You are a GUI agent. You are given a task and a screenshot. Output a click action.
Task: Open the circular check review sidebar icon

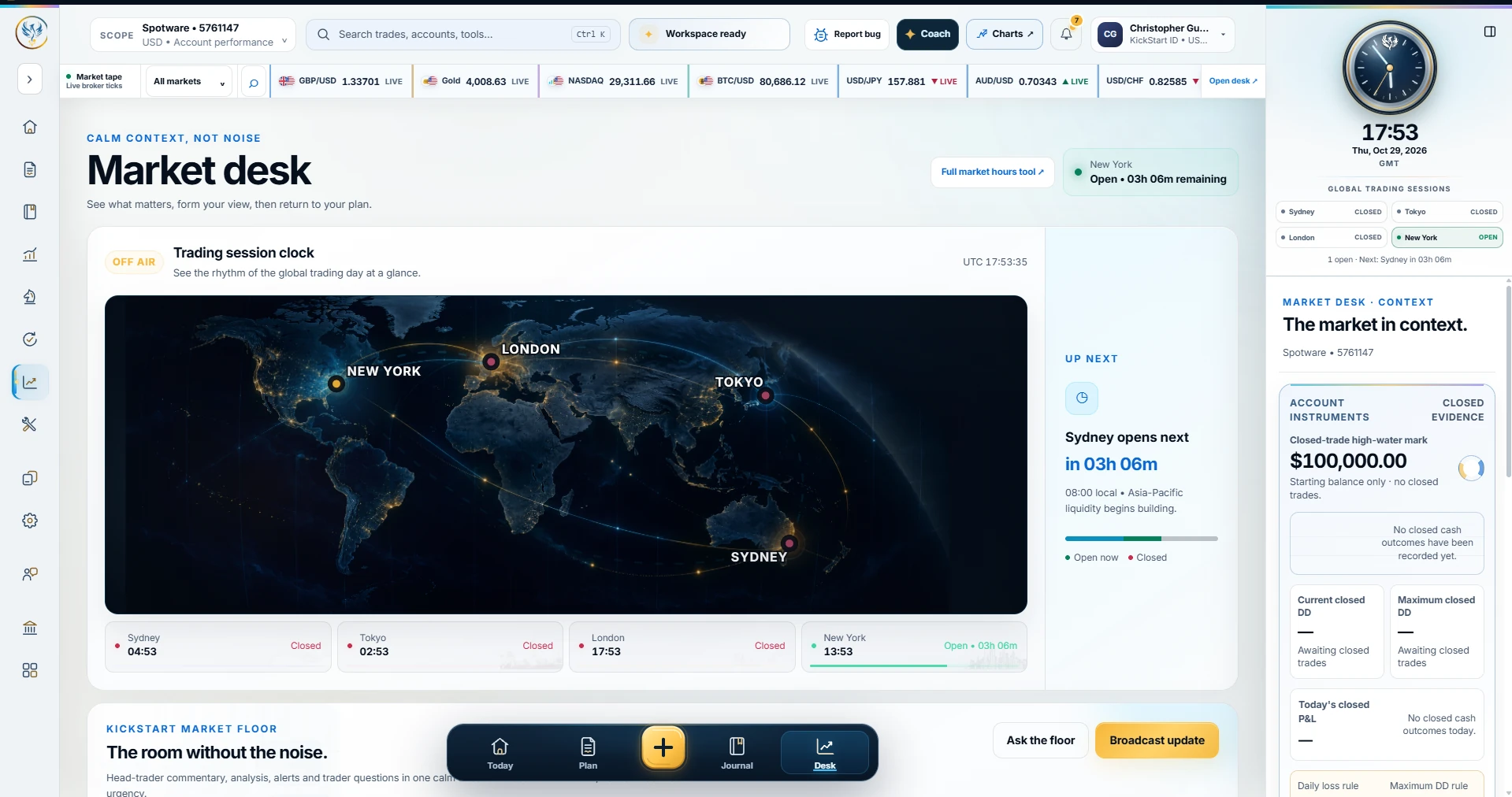pos(30,339)
